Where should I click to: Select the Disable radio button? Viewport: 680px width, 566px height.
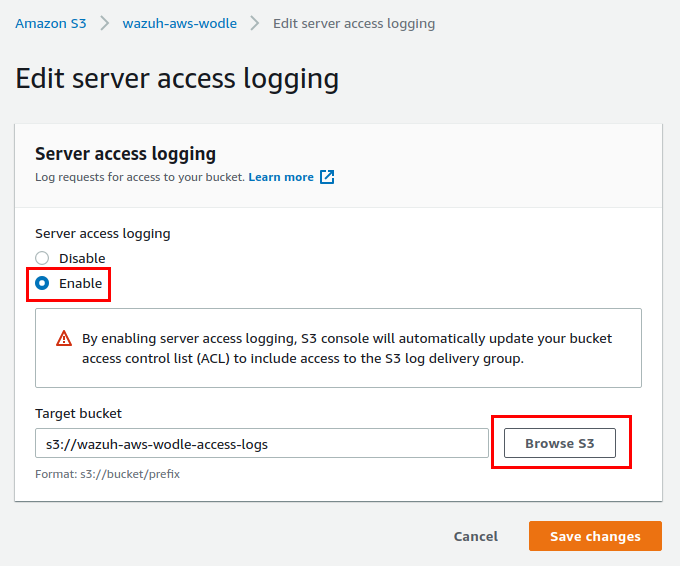[x=42, y=258]
